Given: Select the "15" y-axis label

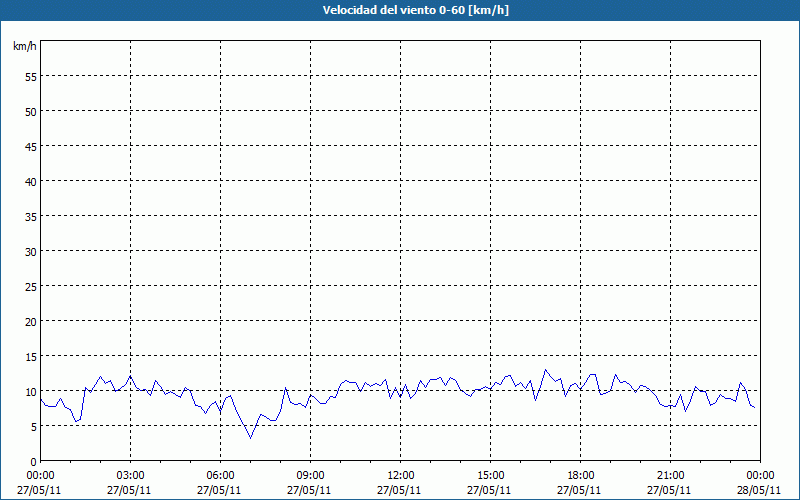Looking at the screenshot, I should (x=31, y=356).
